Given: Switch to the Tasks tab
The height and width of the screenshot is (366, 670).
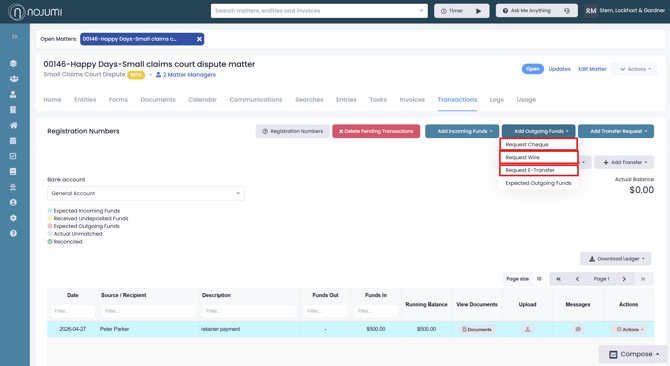Looking at the screenshot, I should click(x=378, y=100).
